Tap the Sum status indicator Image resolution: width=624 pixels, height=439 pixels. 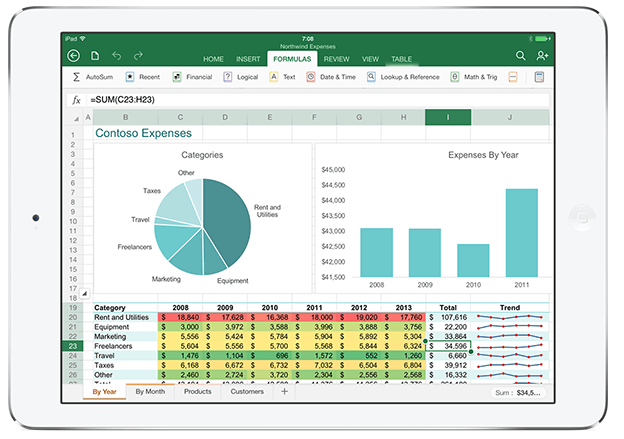518,393
